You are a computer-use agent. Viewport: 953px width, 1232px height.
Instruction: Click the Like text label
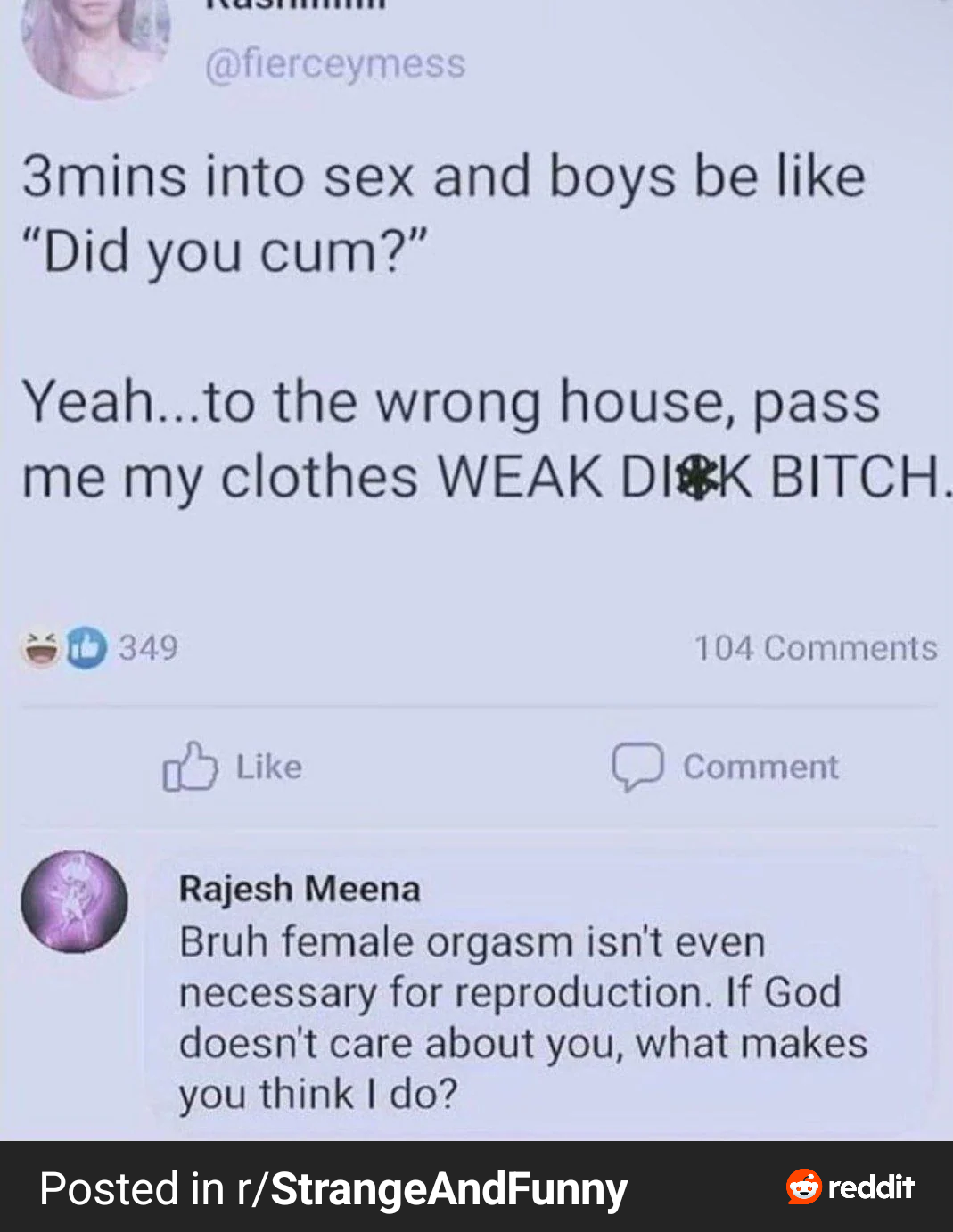pyautogui.click(x=269, y=768)
